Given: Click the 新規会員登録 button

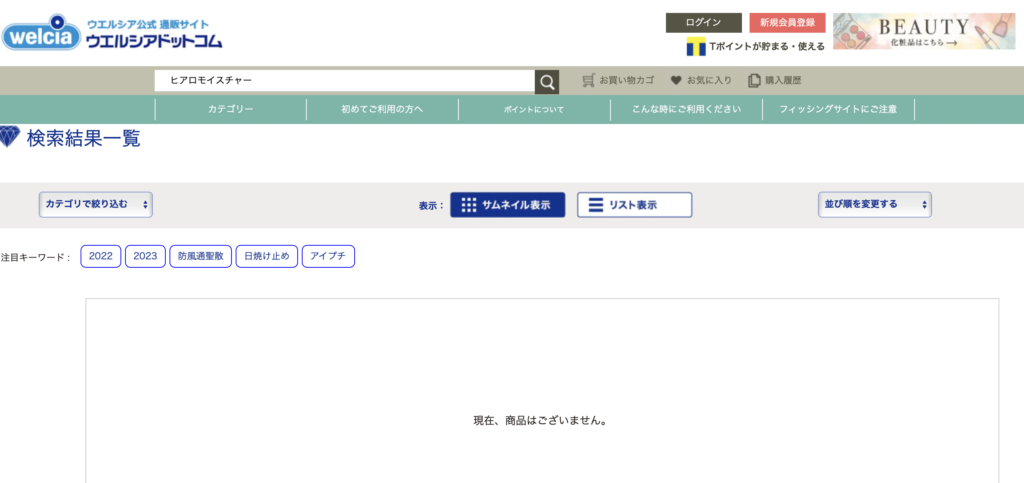Looking at the screenshot, I should pos(788,23).
